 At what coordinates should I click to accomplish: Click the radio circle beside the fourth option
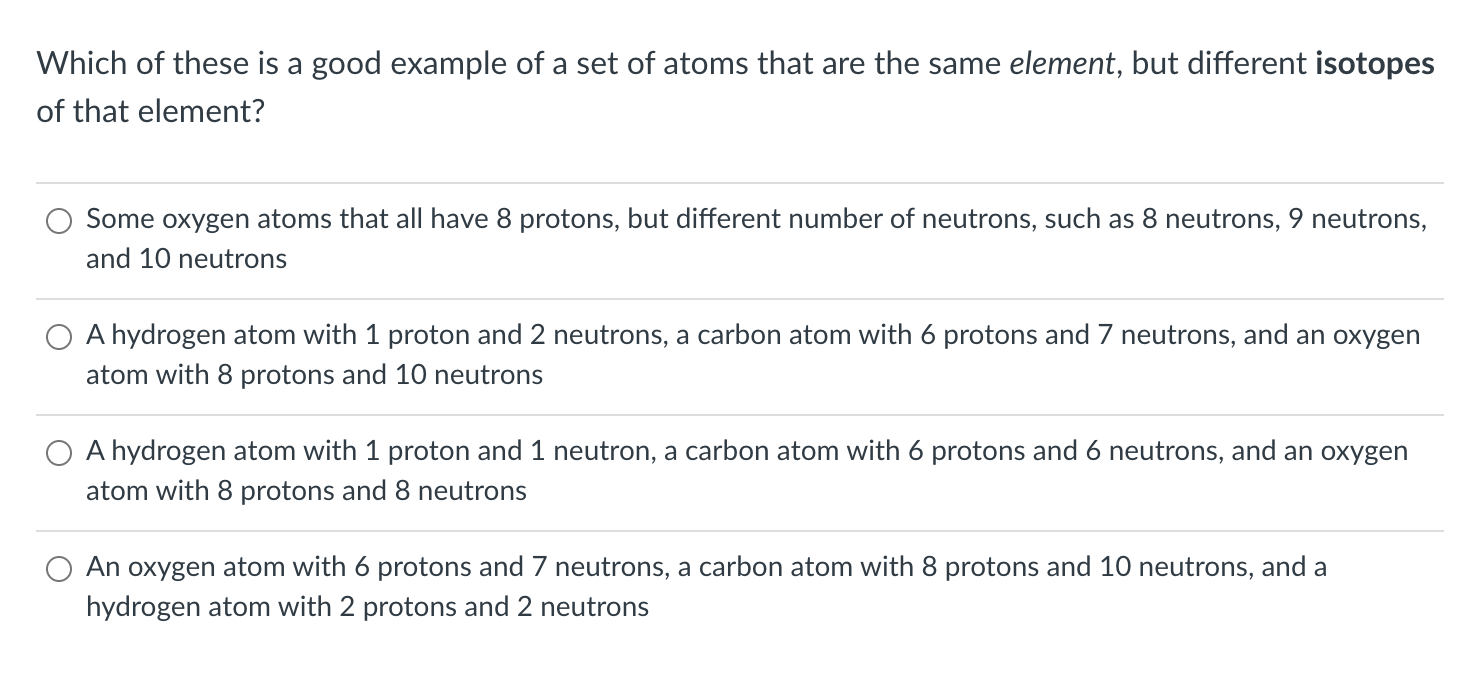click(60, 568)
